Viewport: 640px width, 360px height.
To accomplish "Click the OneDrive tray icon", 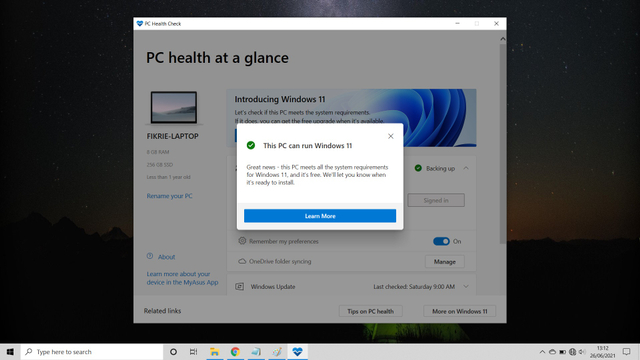I will coord(552,352).
